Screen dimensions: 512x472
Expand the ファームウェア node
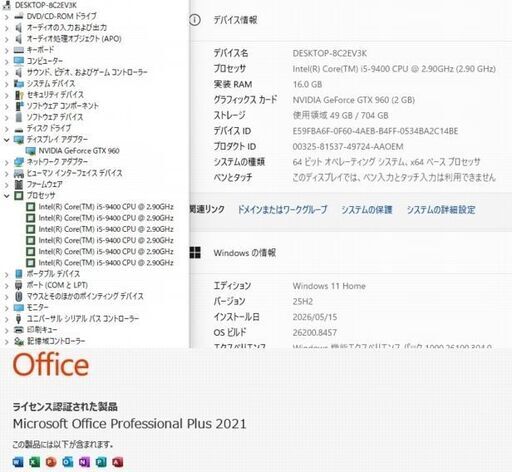click(6, 184)
